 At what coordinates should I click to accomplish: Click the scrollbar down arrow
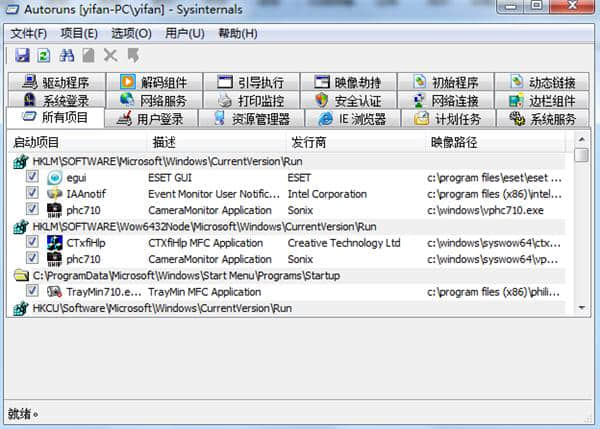click(582, 307)
